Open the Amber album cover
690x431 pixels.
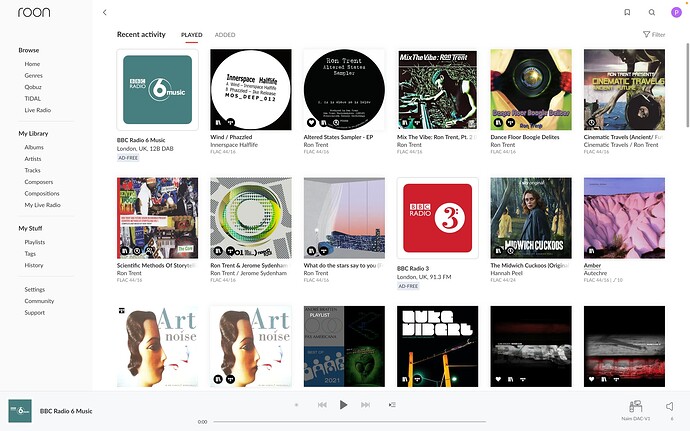[x=624, y=218]
